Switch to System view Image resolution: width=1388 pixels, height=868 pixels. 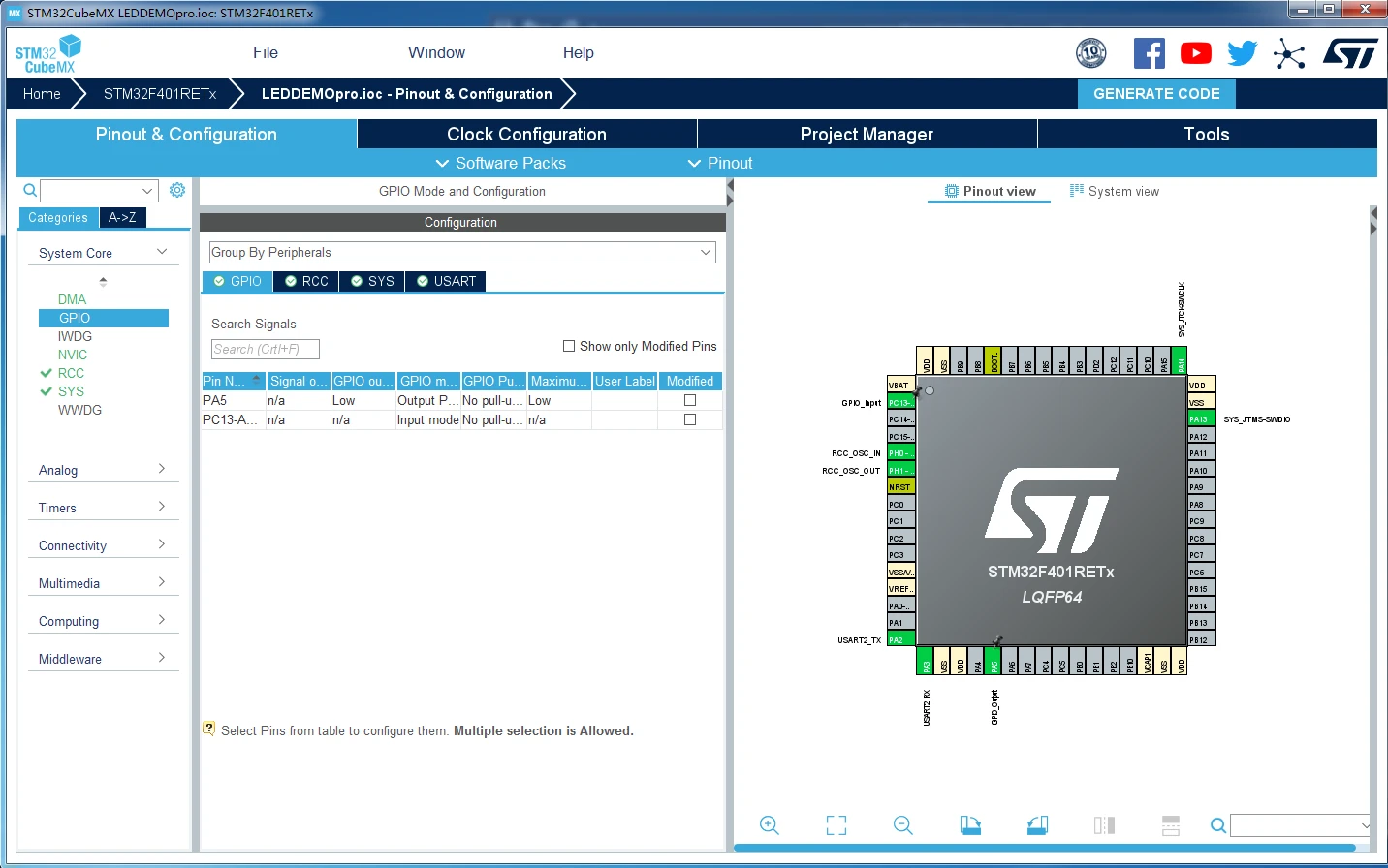(1115, 191)
